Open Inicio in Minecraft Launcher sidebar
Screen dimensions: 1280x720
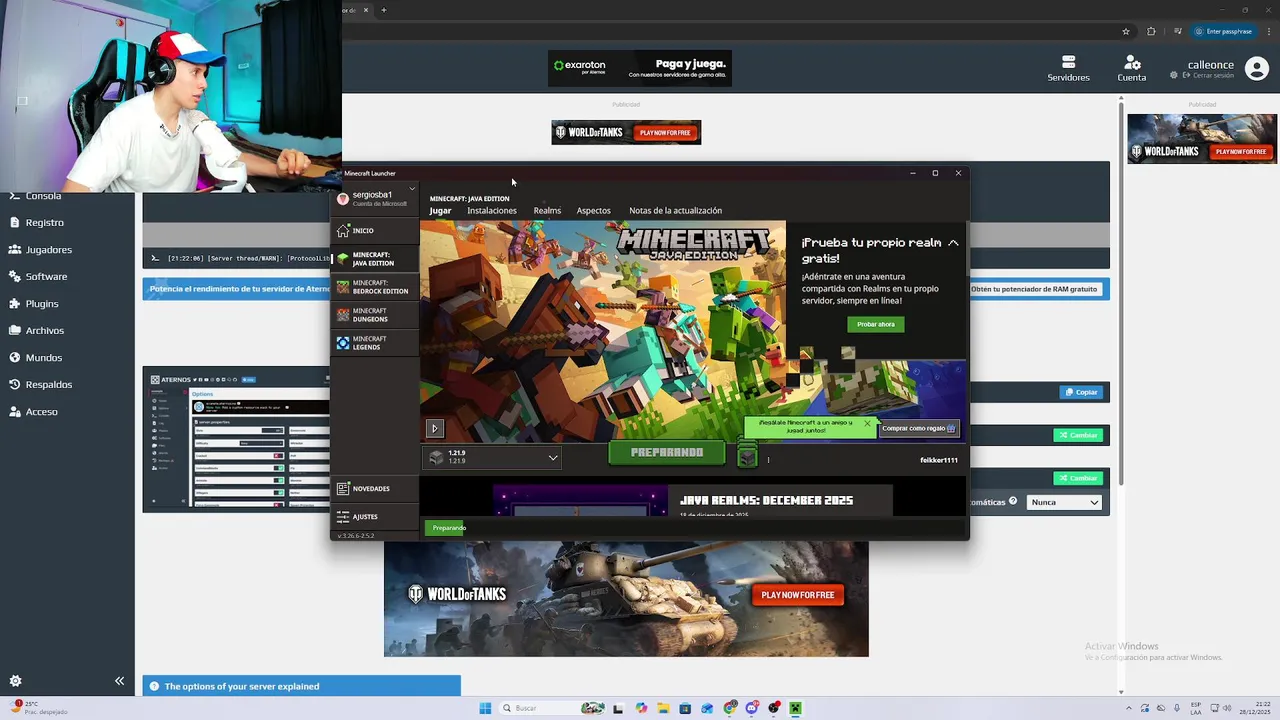(x=374, y=231)
